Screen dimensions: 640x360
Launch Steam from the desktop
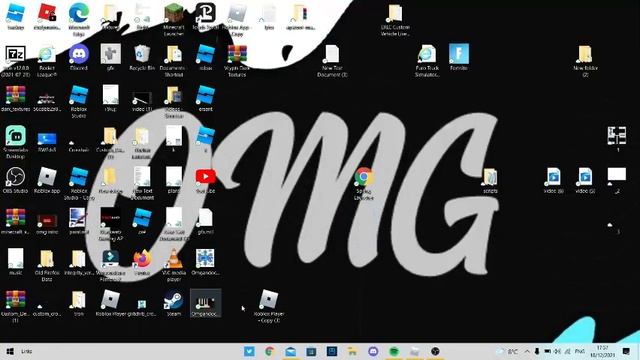click(x=173, y=303)
